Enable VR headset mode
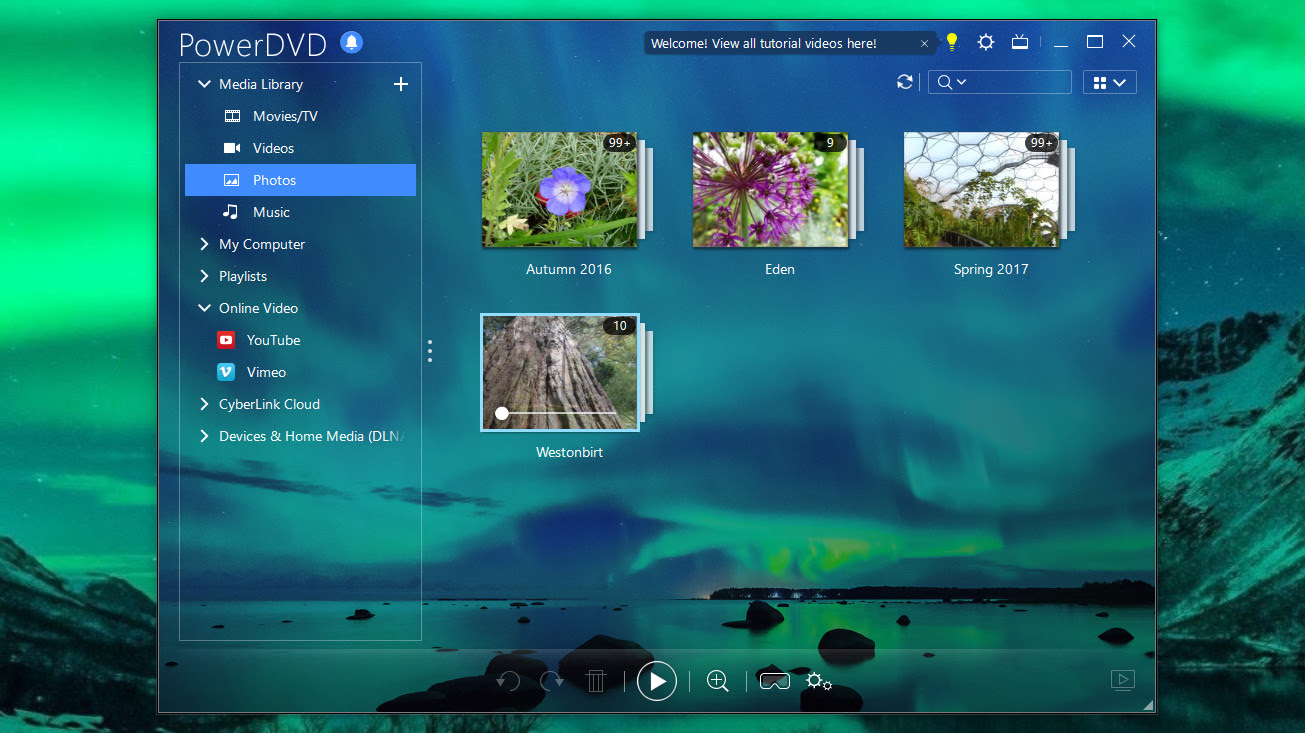Screen dimensions: 1305x733 pos(775,681)
